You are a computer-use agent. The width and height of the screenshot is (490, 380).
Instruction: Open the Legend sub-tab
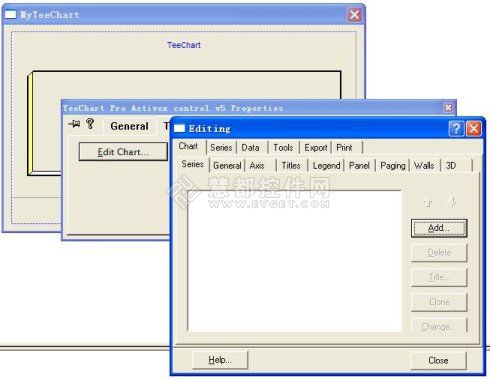click(x=326, y=166)
